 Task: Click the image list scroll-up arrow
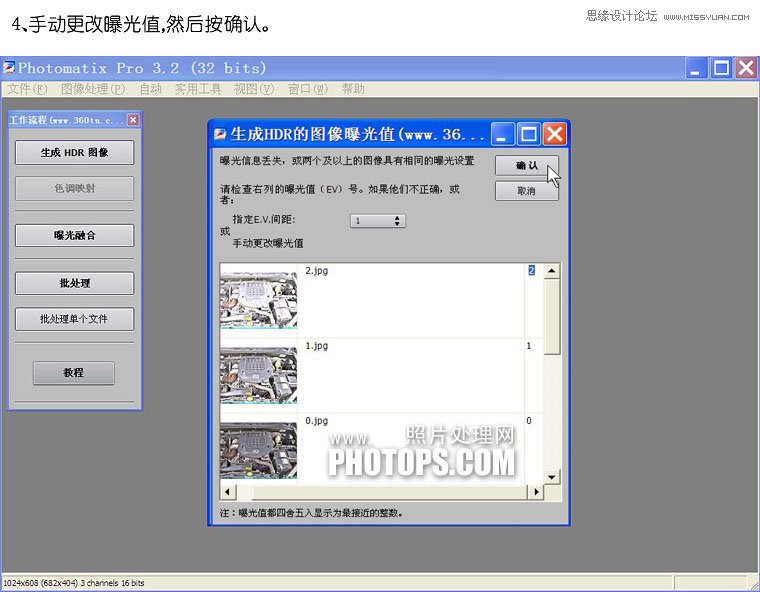552,271
